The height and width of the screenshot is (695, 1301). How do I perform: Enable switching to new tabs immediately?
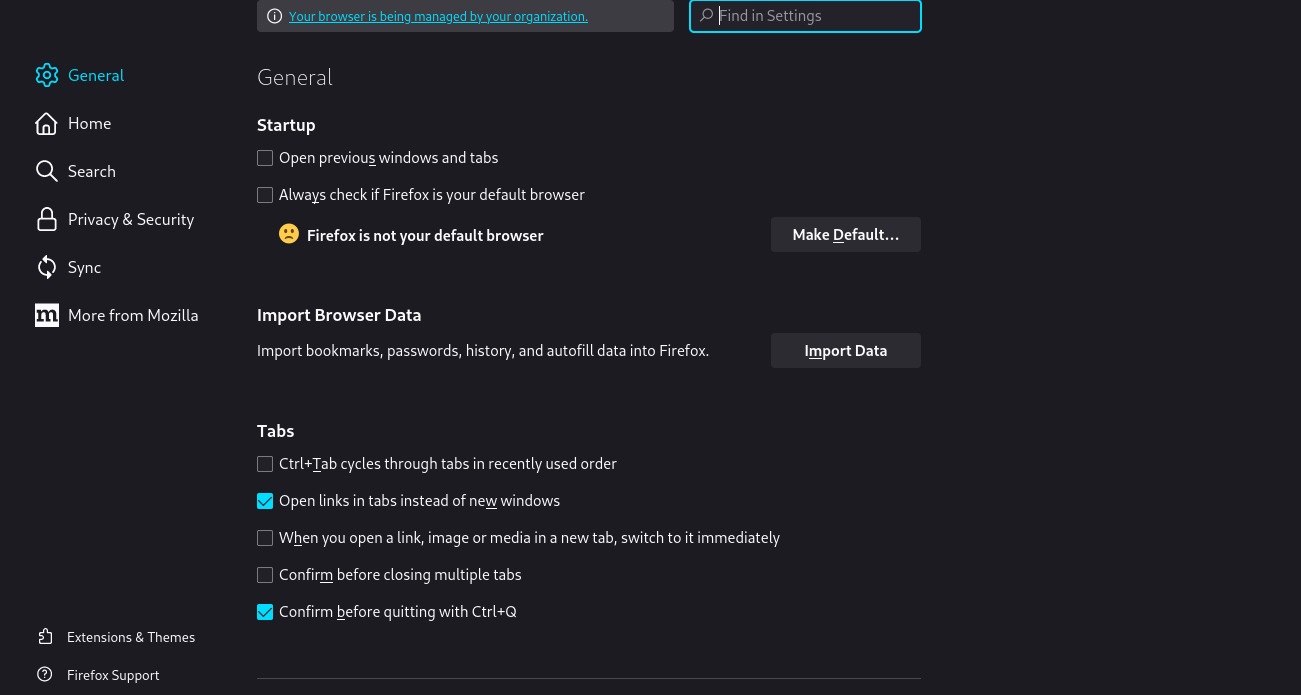(265, 538)
